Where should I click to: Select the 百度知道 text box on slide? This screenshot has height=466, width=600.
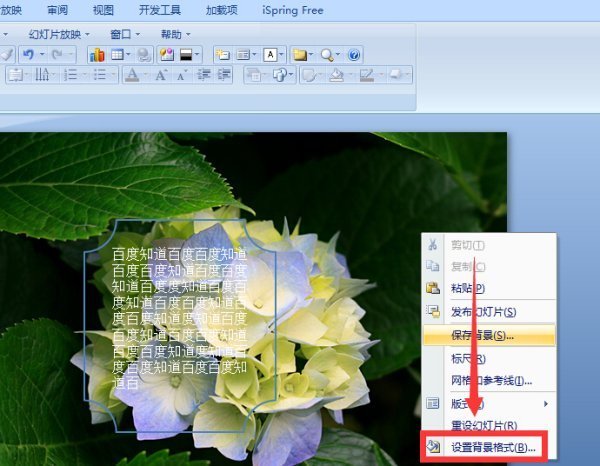pyautogui.click(x=180, y=326)
